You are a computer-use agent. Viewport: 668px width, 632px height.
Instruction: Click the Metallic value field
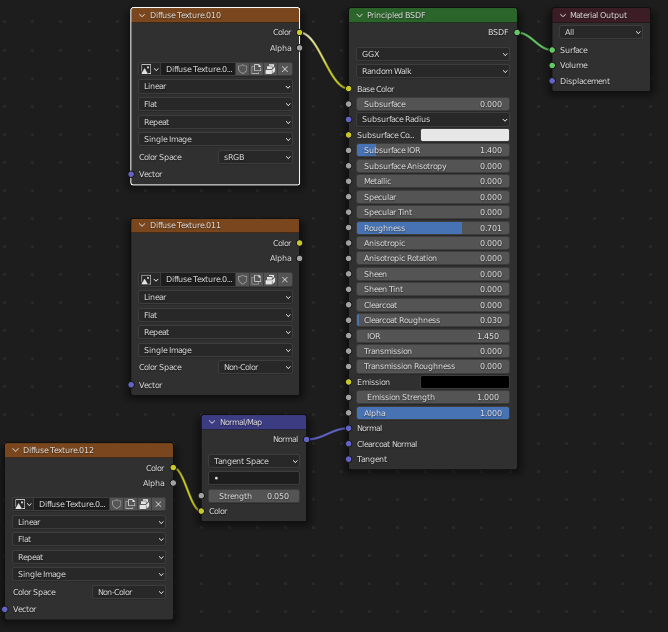(x=433, y=181)
